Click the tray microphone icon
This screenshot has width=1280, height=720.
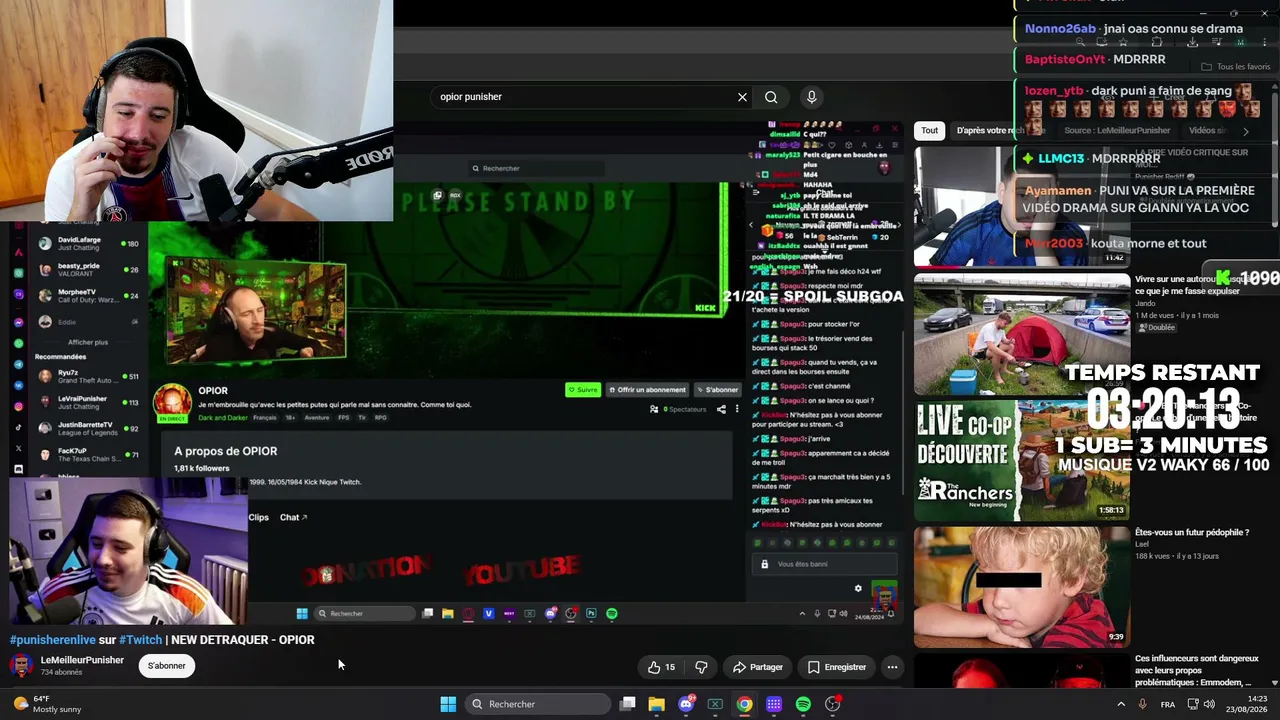click(x=1142, y=704)
